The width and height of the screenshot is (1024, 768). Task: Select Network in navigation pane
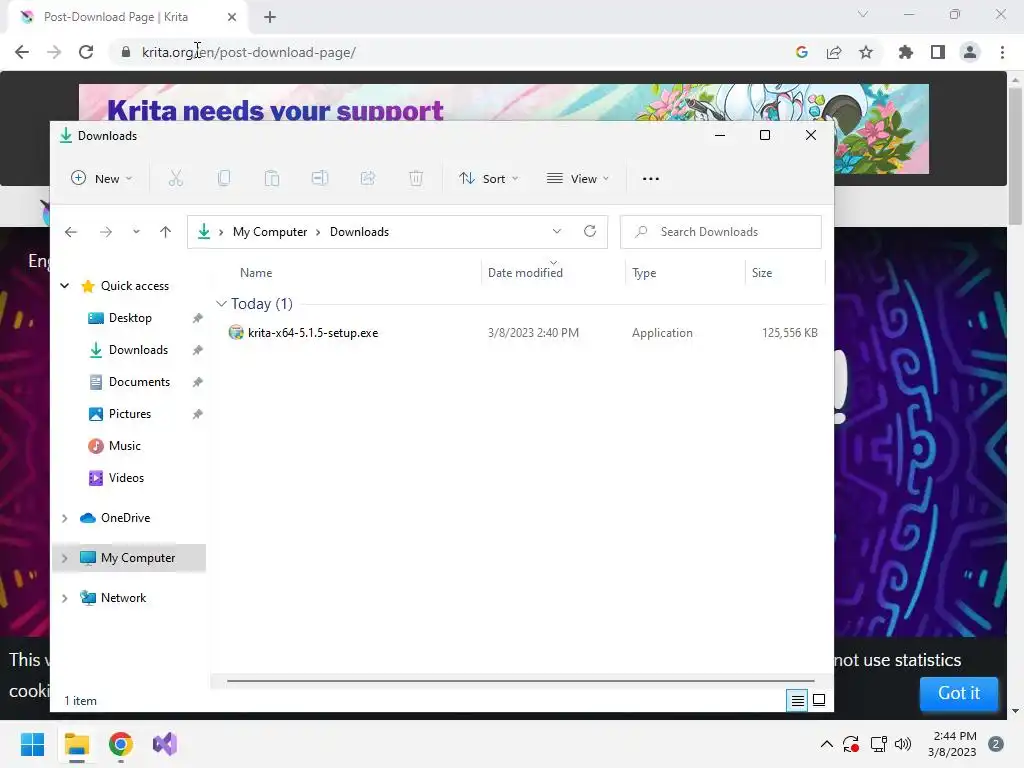123,598
